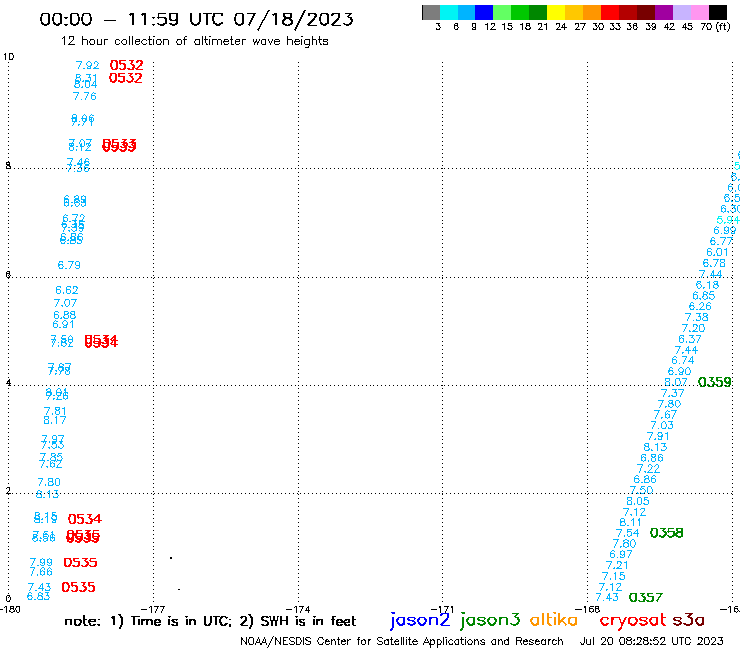Click the wave height value '7.99'
The height and width of the screenshot is (650, 740).
pyautogui.click(x=41, y=562)
